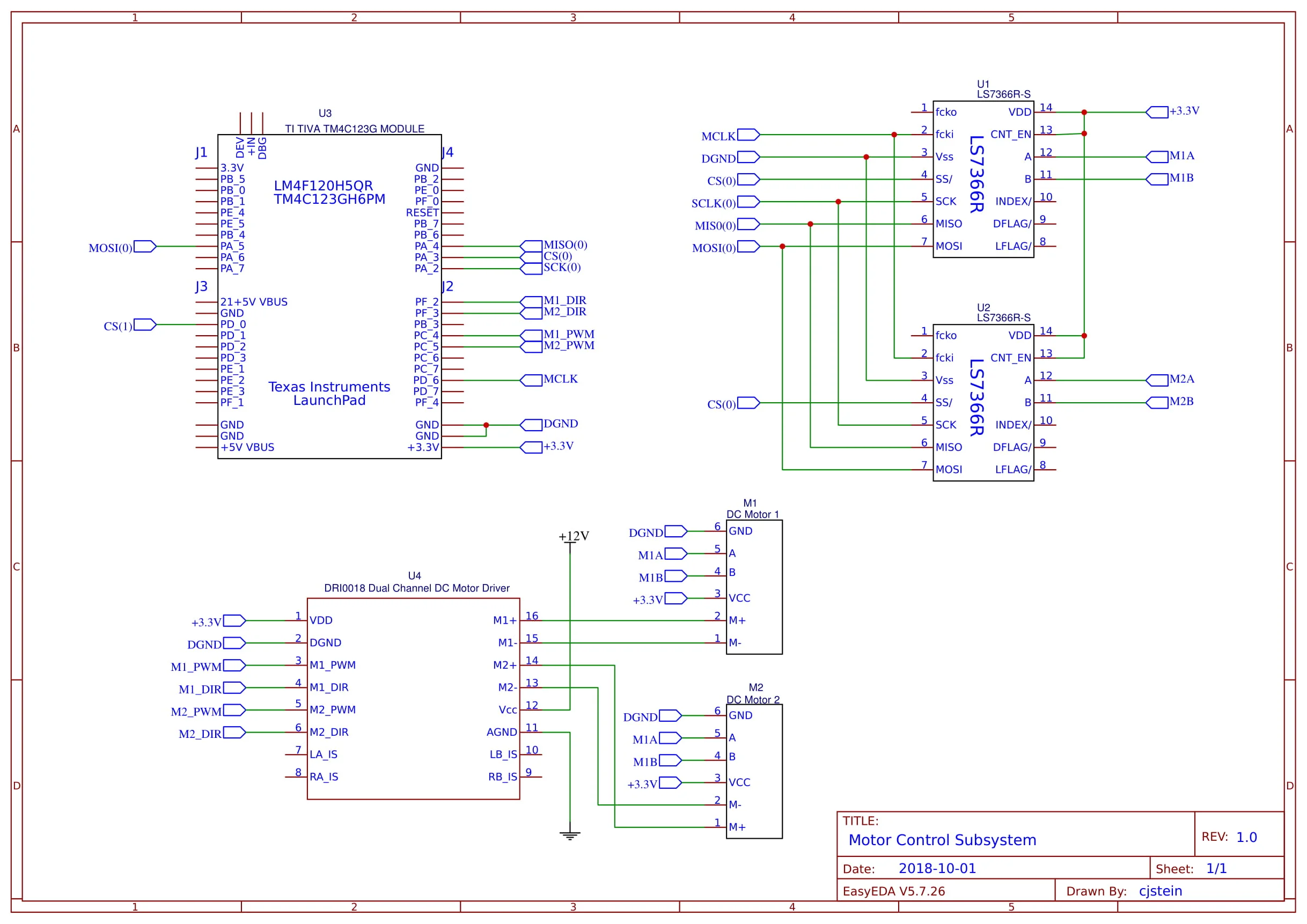Select the LM4F120H5QR text on U3
The height and width of the screenshot is (924, 1307).
click(324, 186)
